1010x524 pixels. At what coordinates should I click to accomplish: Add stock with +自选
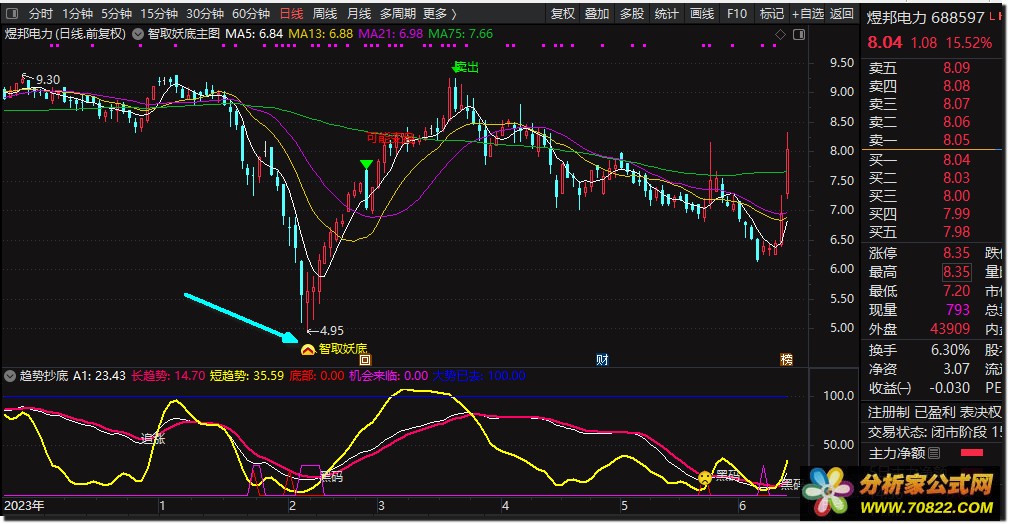[x=808, y=14]
